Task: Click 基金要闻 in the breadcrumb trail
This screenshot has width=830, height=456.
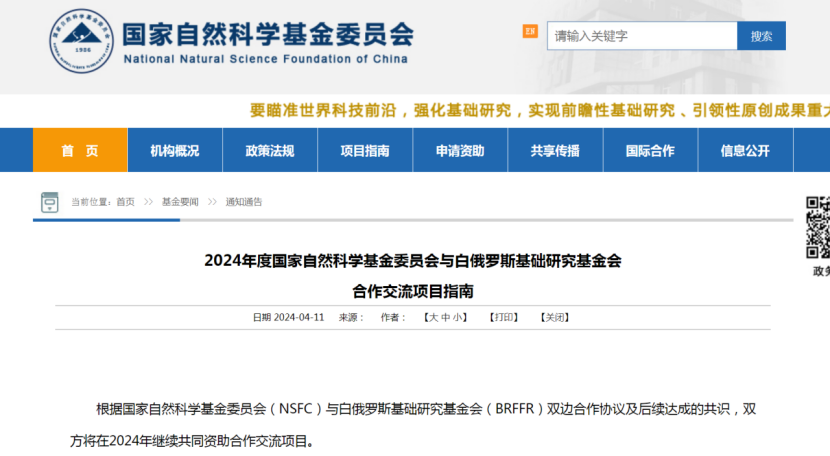Action: (x=180, y=202)
